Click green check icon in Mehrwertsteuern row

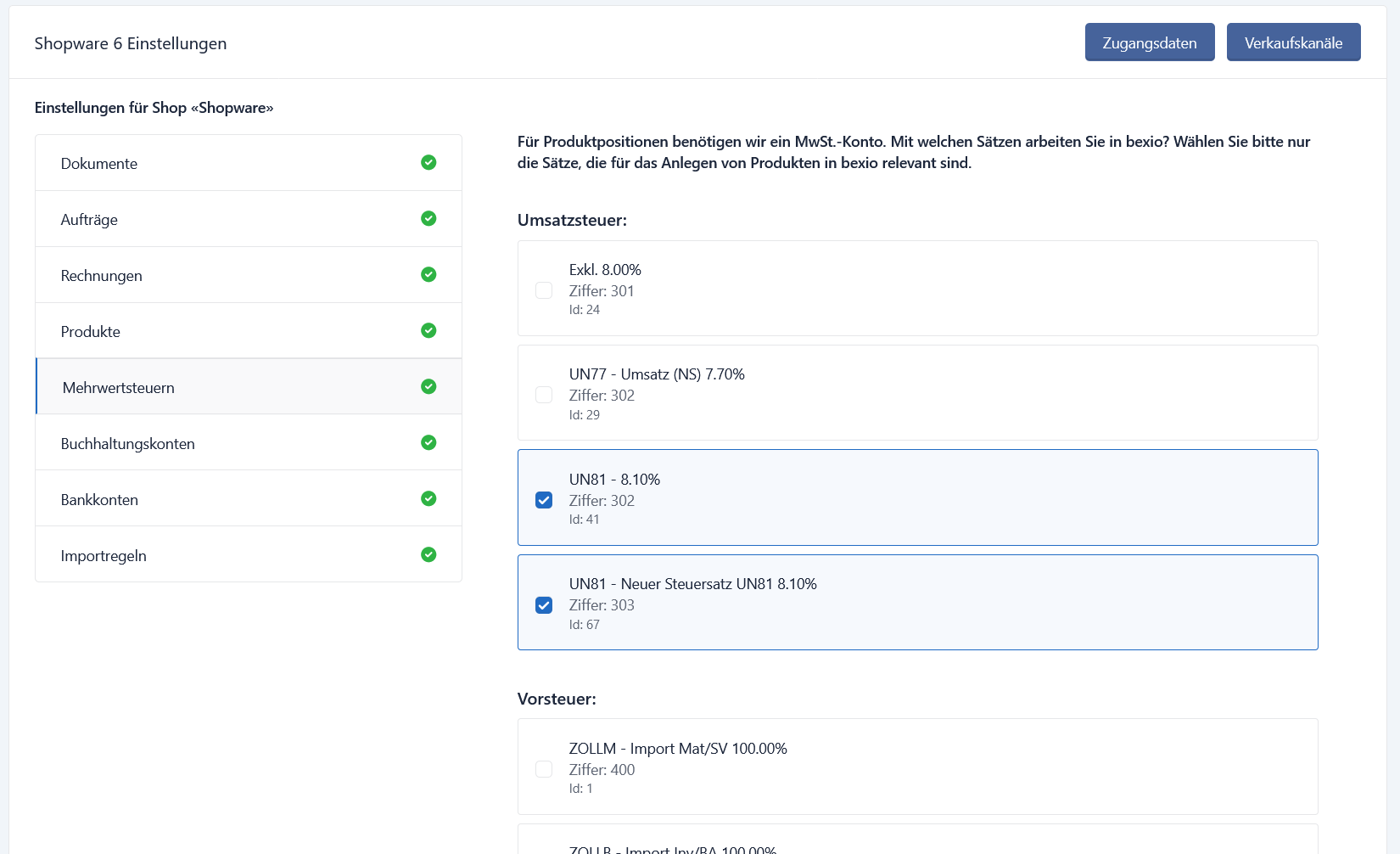tap(428, 386)
